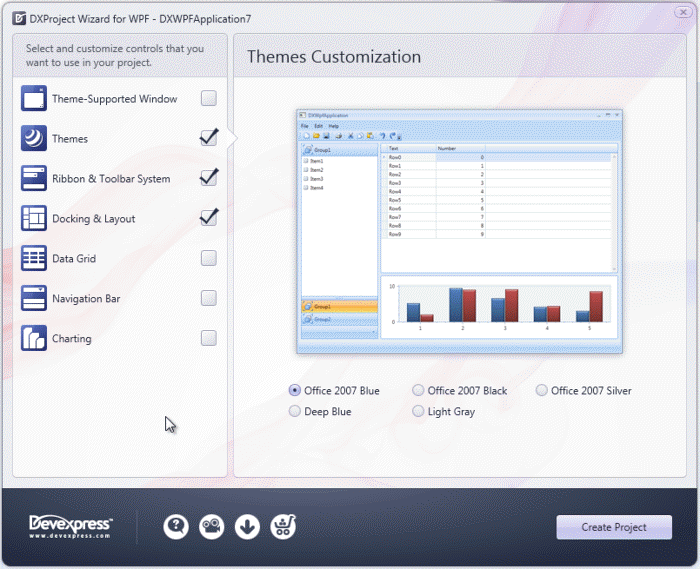Click the DevExpress logo
The width and height of the screenshot is (700, 569).
coord(71,527)
